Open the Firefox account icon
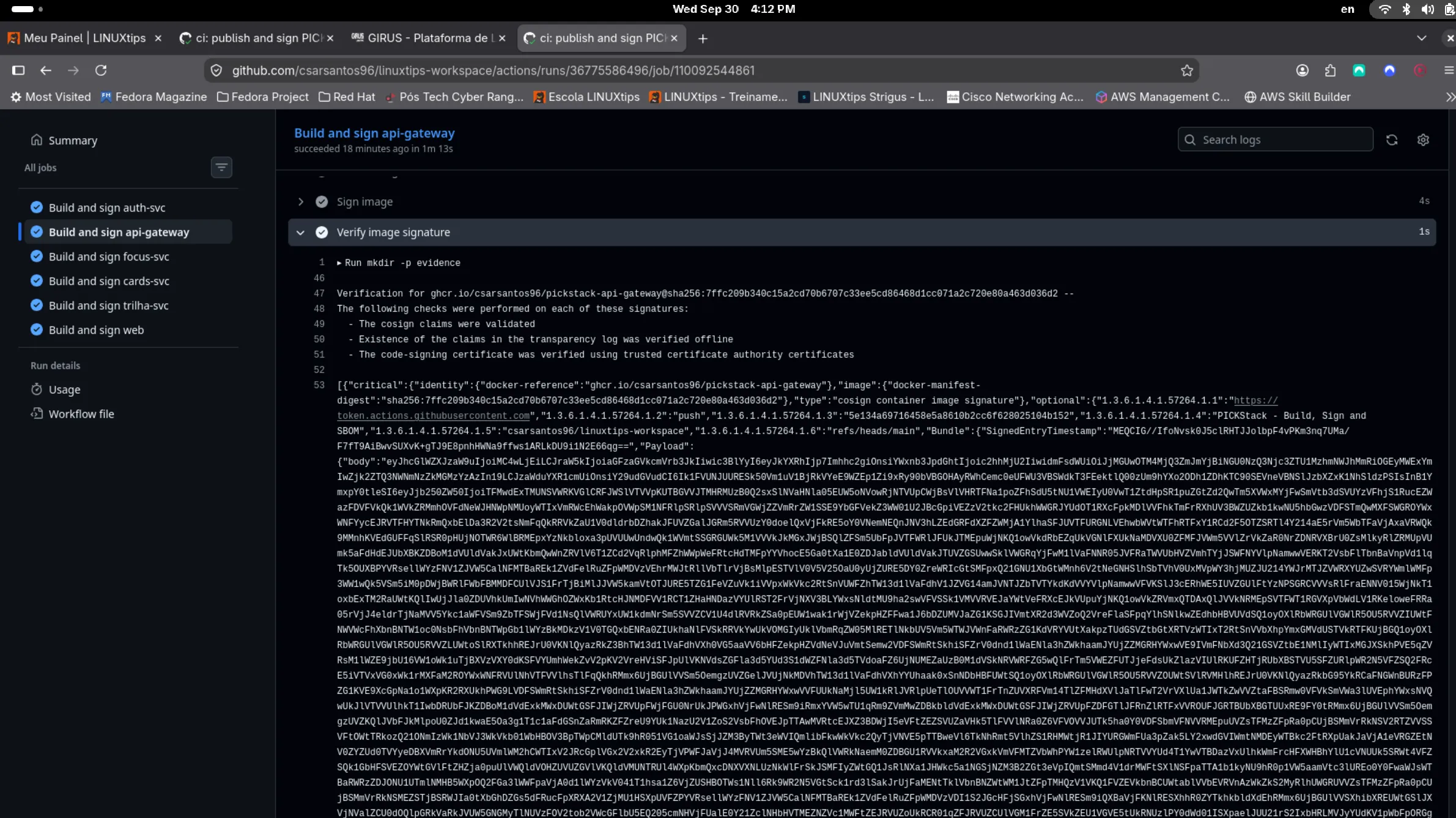 pos(1303,70)
